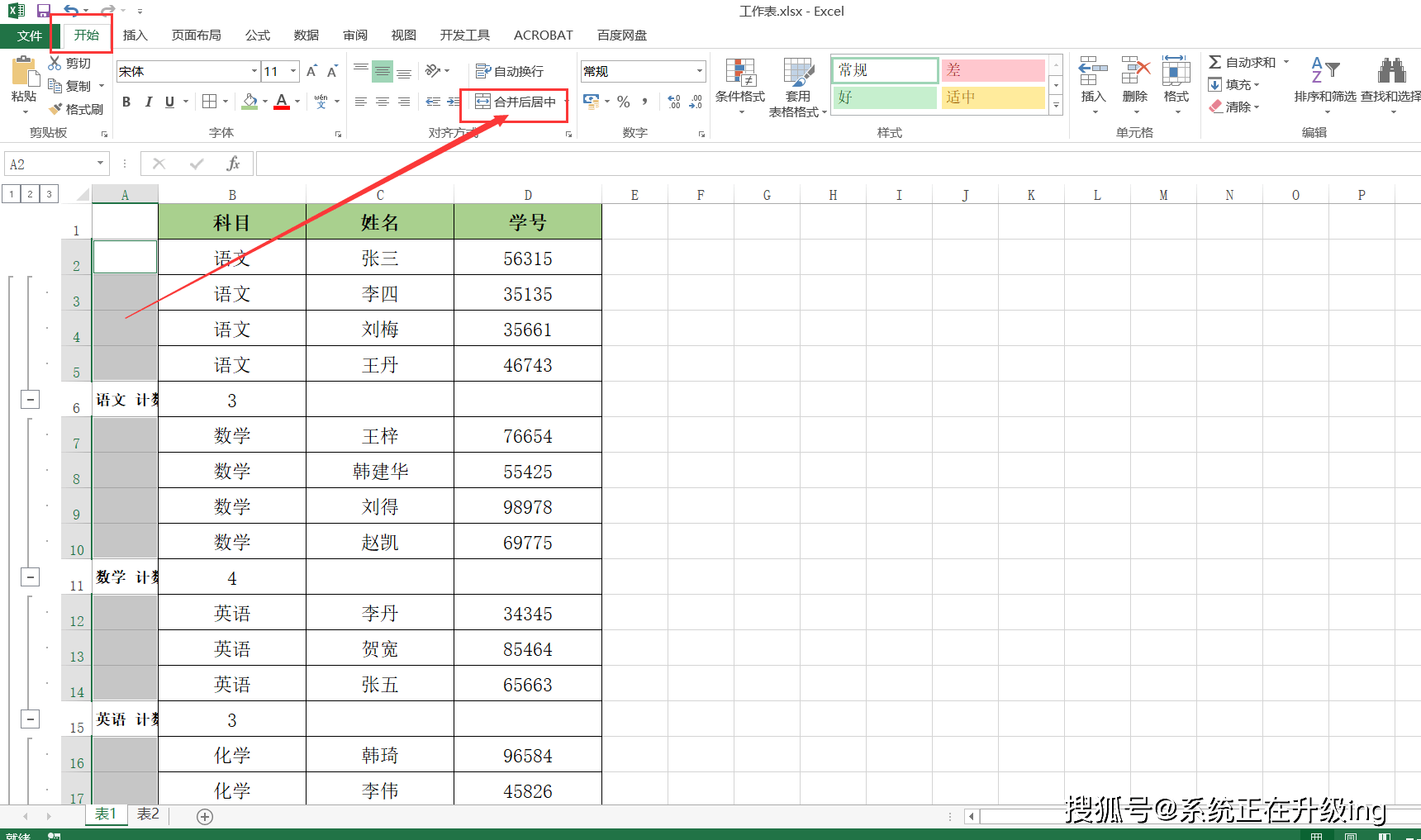Viewport: 1421px width, 840px height.
Task: Open the number format dropdown showing 常规
Action: point(699,71)
